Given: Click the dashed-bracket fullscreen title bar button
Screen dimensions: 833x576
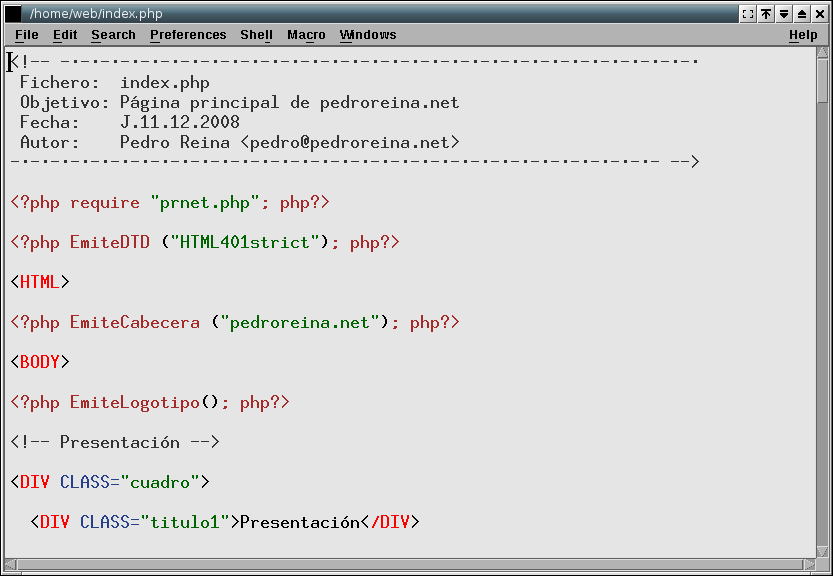Looking at the screenshot, I should (x=748, y=14).
